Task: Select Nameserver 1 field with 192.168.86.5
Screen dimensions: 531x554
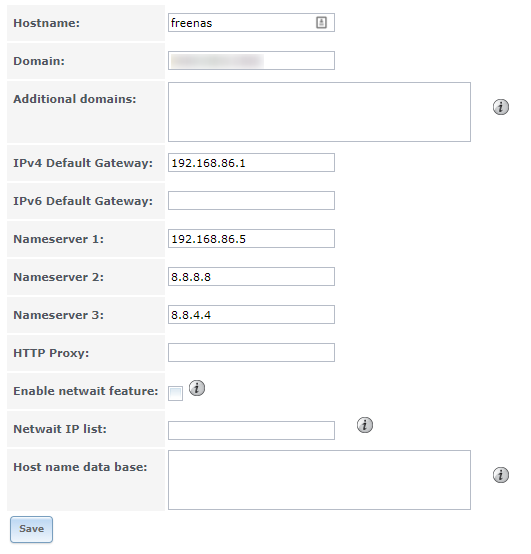Action: click(251, 238)
